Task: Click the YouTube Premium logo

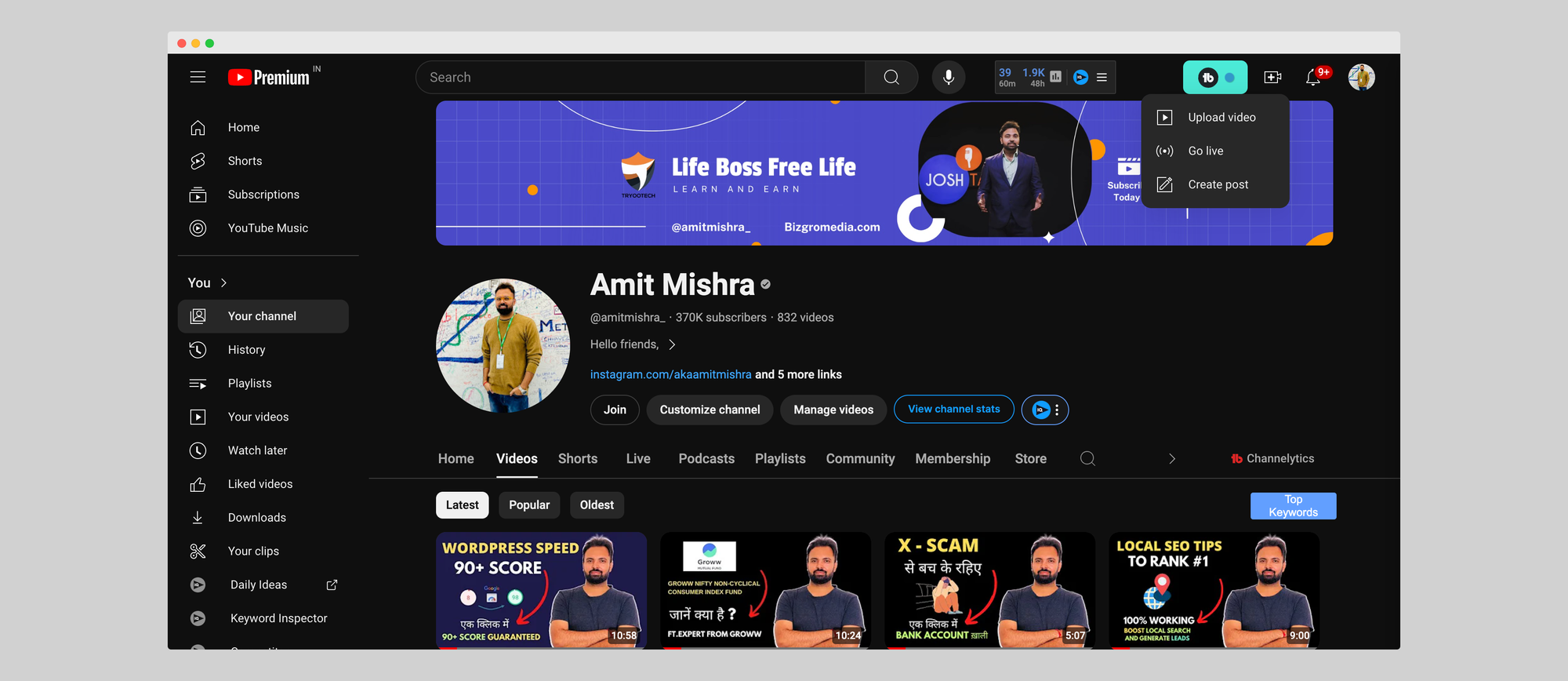Action: pyautogui.click(x=270, y=77)
